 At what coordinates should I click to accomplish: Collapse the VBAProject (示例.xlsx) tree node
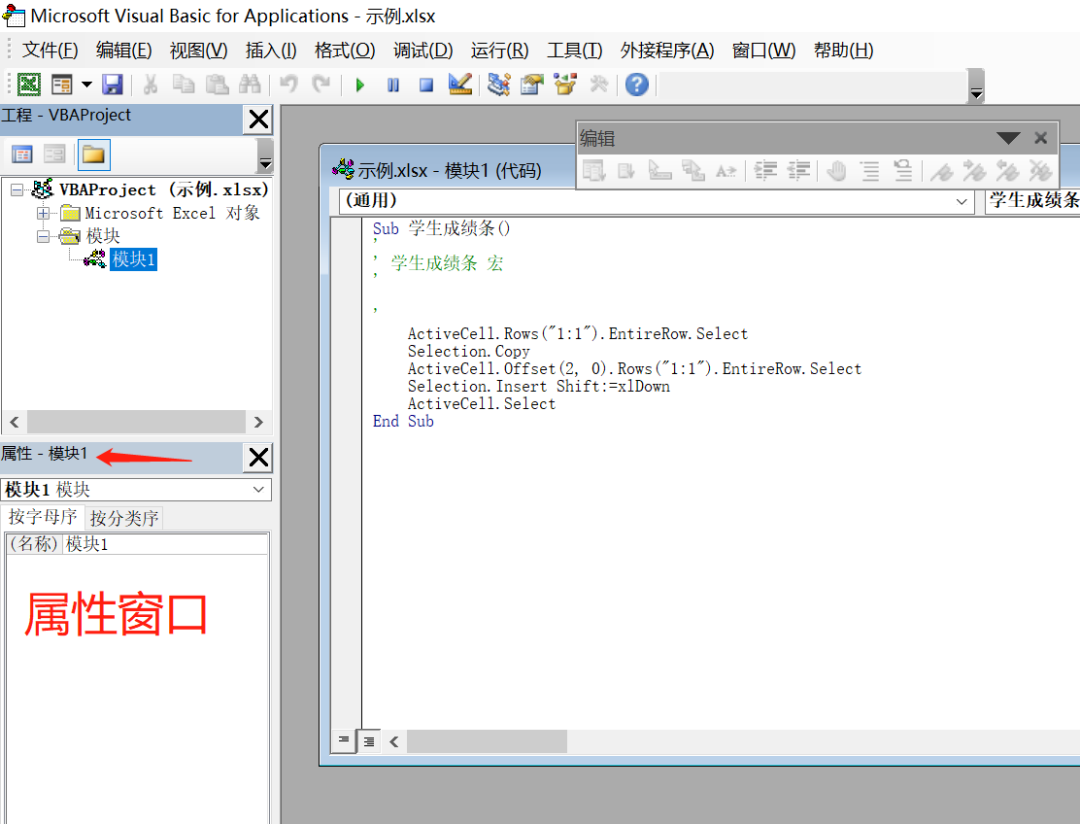coord(17,190)
